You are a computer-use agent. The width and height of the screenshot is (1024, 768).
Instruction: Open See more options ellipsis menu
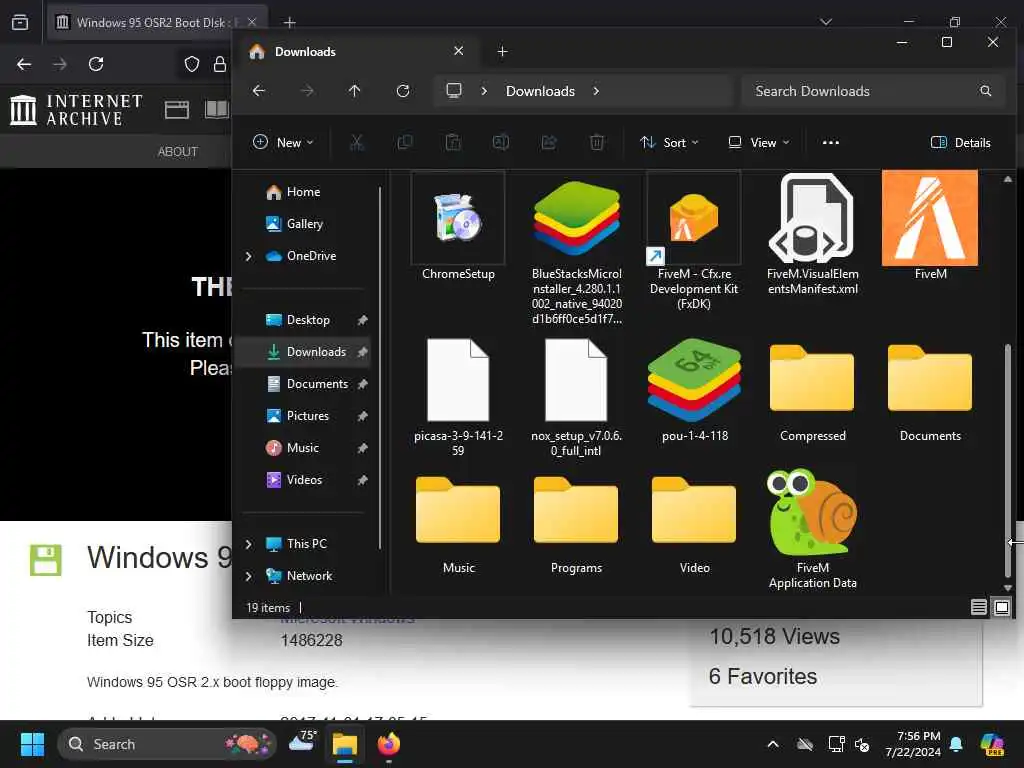[831, 142]
